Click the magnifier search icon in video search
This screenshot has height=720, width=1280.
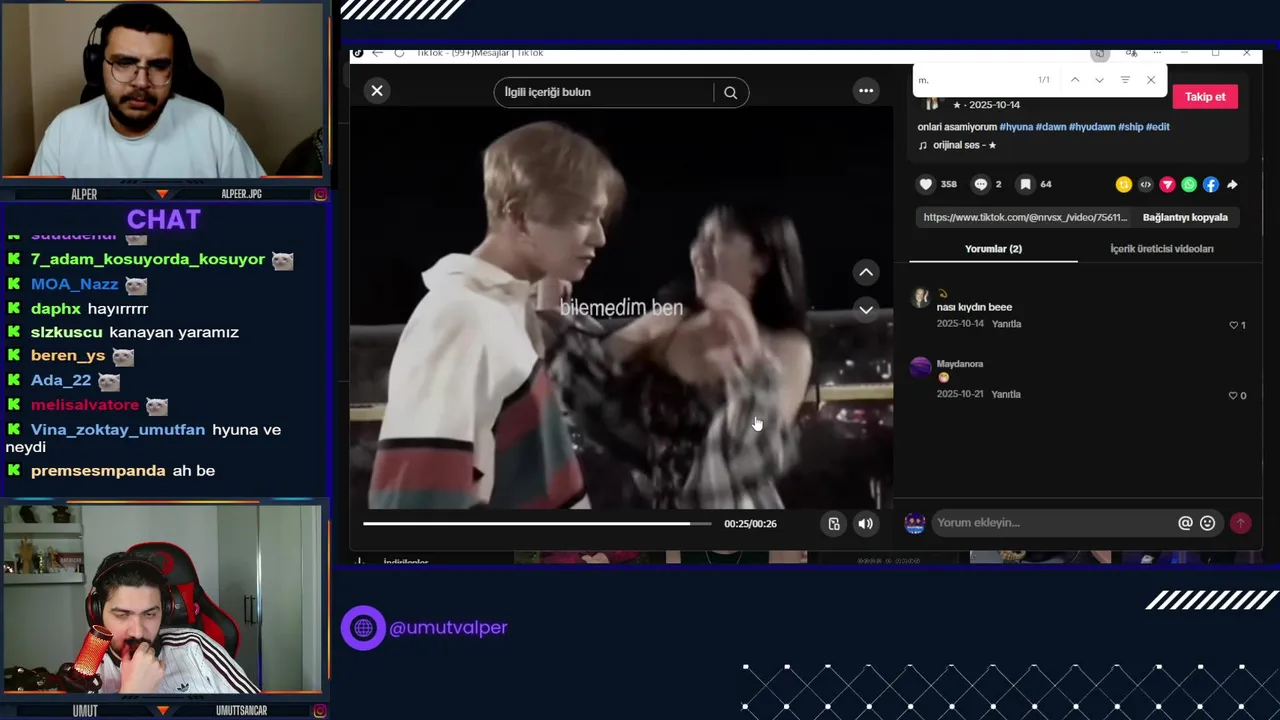[731, 93]
